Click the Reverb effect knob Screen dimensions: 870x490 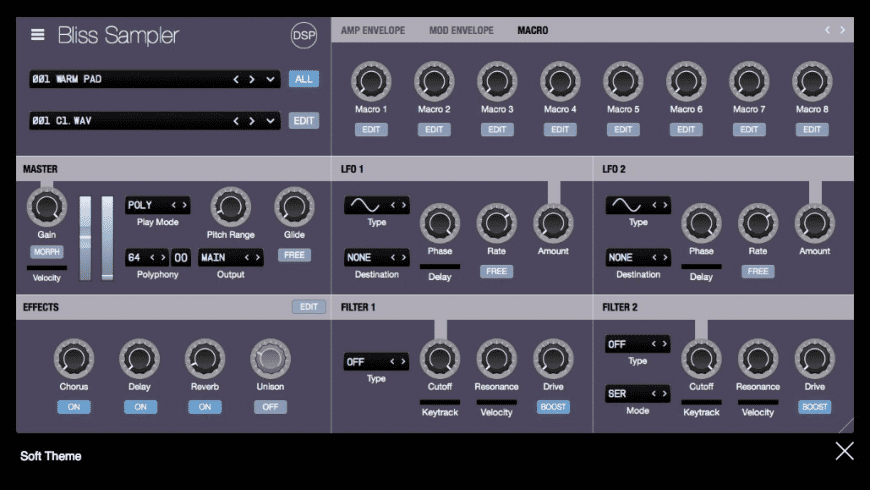tap(205, 359)
